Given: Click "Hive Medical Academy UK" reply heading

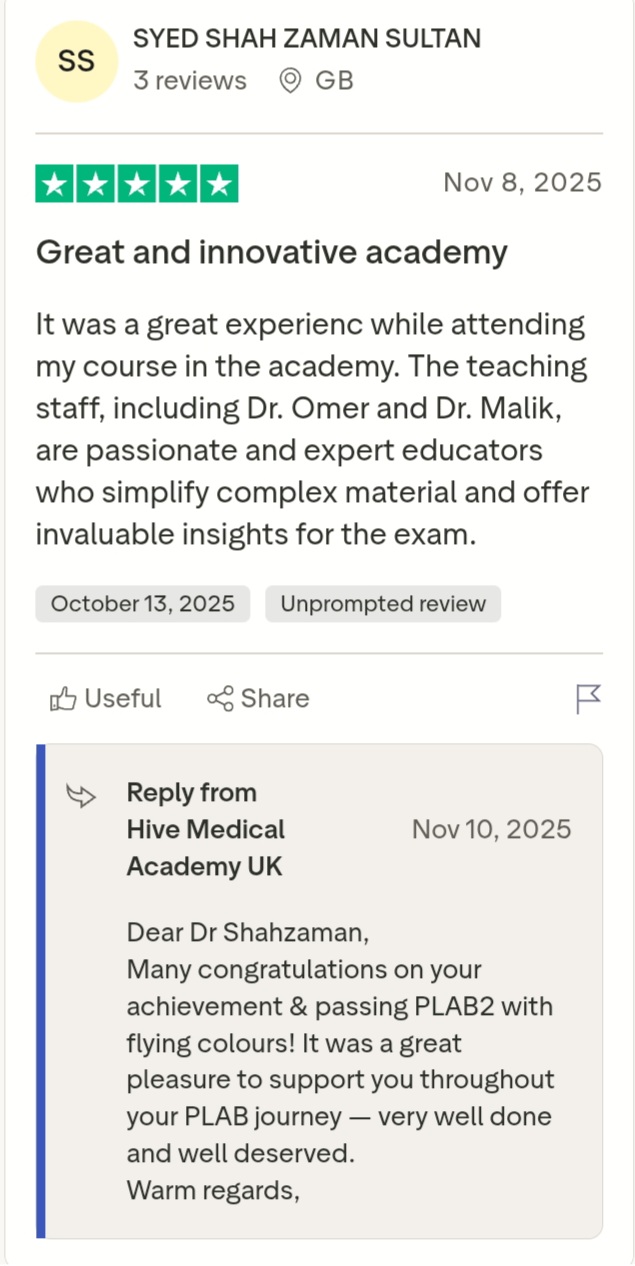Looking at the screenshot, I should click(x=206, y=848).
